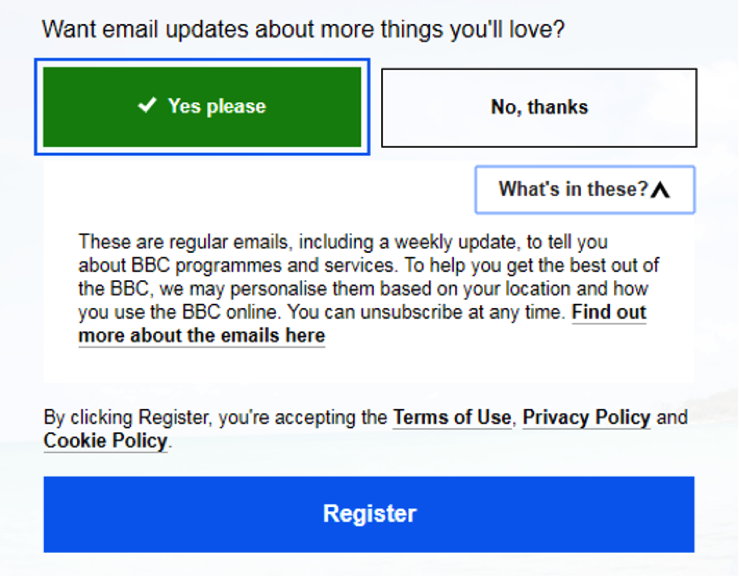Click the 'Yes please' label text
Viewport: 739px width, 576px height.
pyautogui.click(x=217, y=107)
